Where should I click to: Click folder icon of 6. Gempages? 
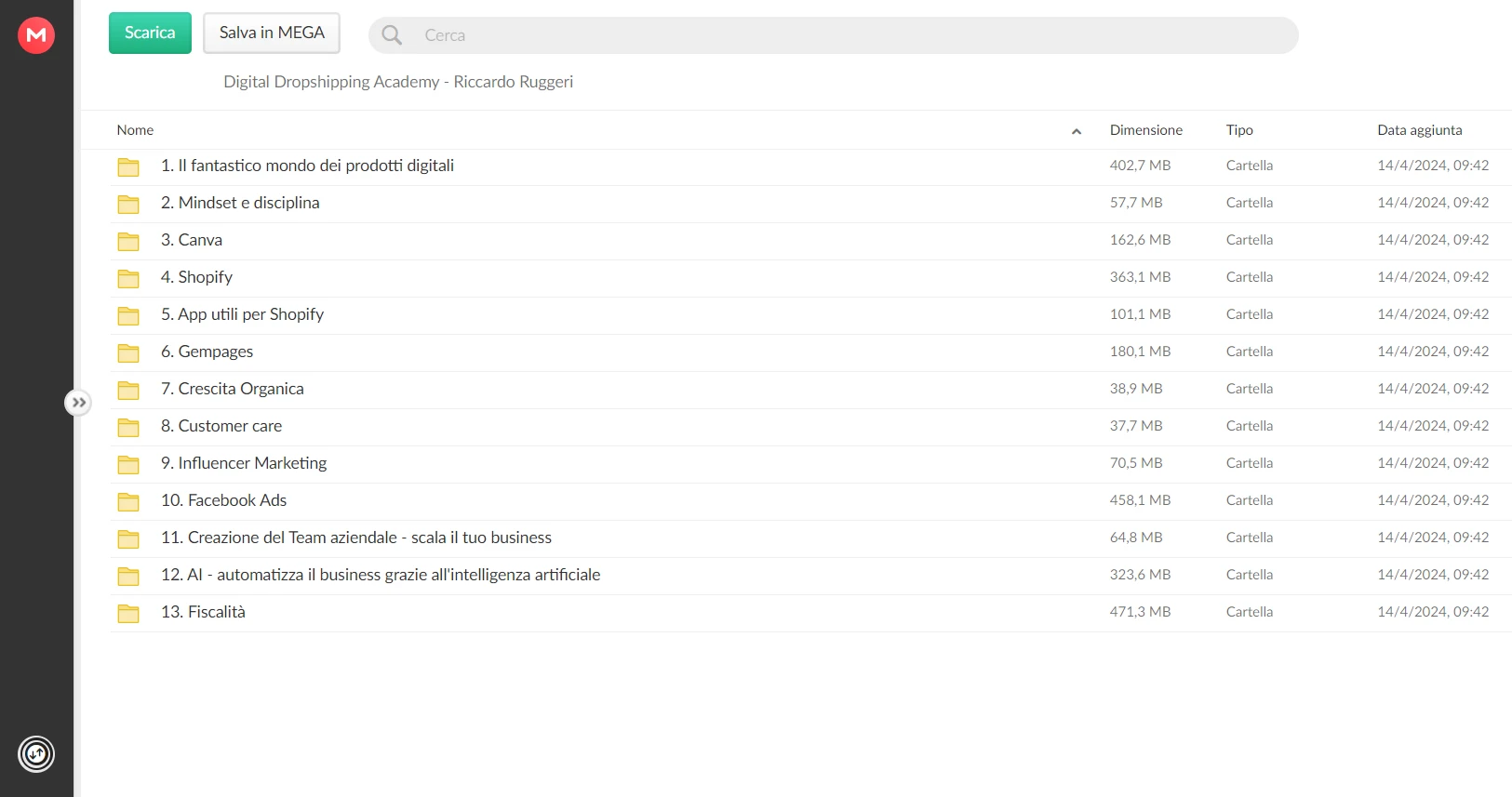tap(128, 352)
